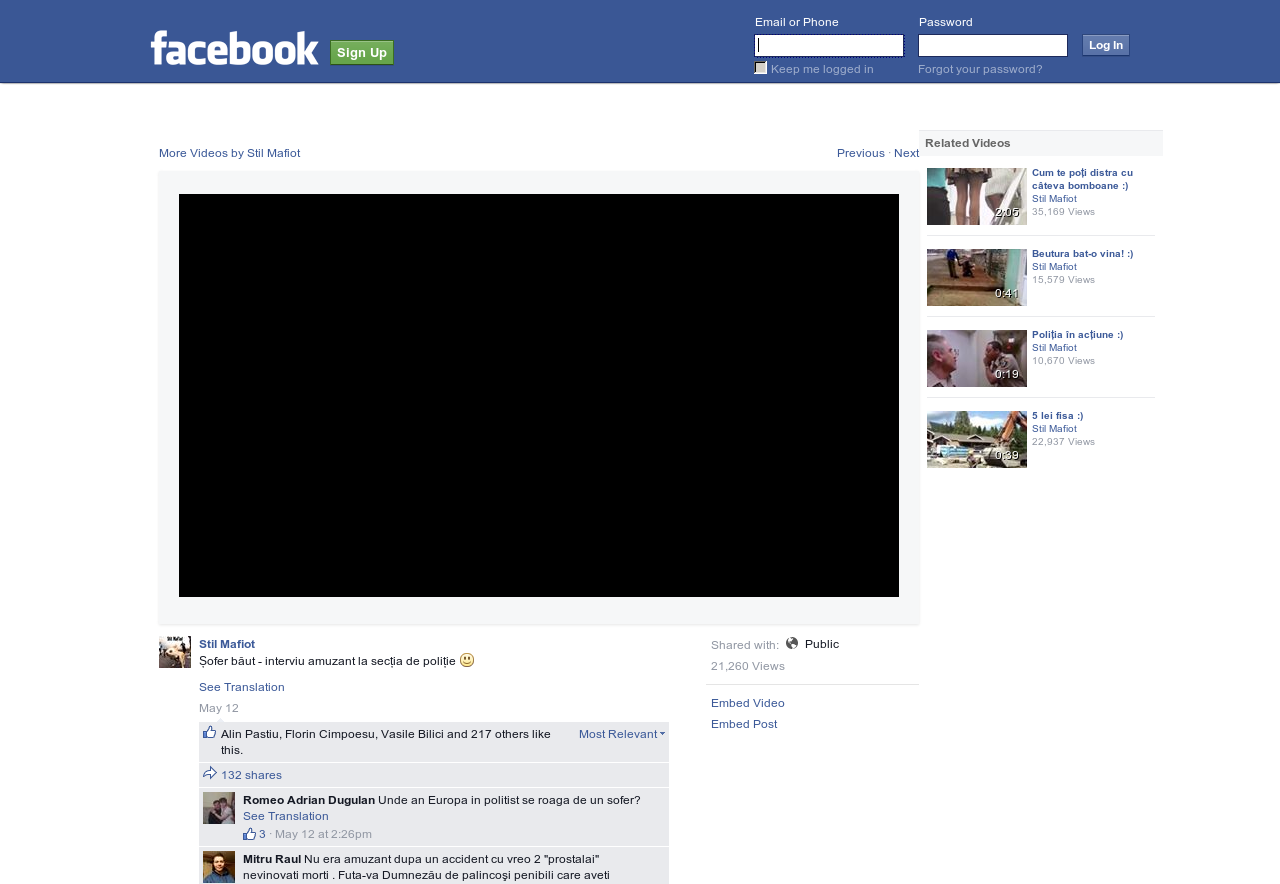
Task: Open Romeo Adrian Dugulan's avatar
Action: point(219,808)
